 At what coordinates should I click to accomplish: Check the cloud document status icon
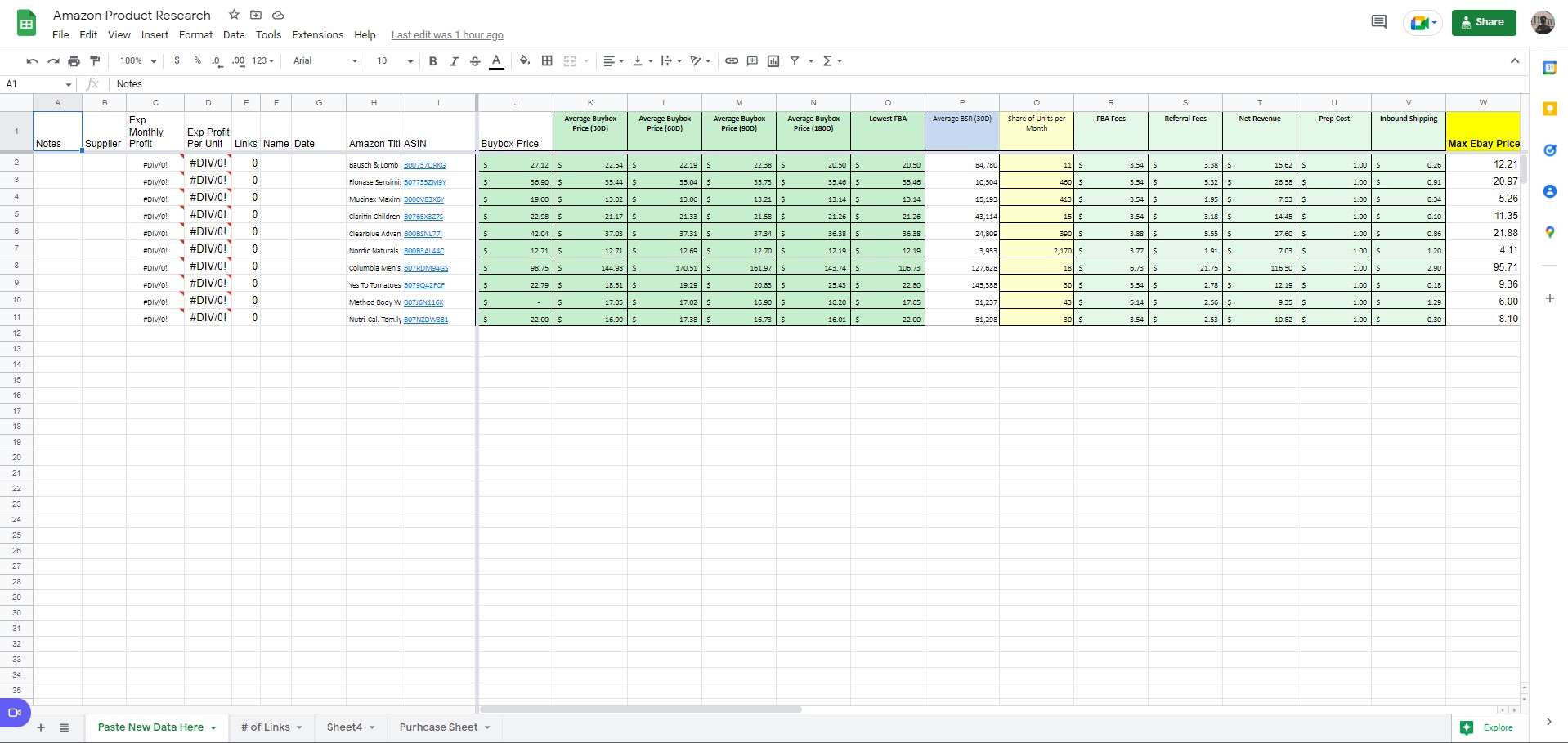click(278, 15)
